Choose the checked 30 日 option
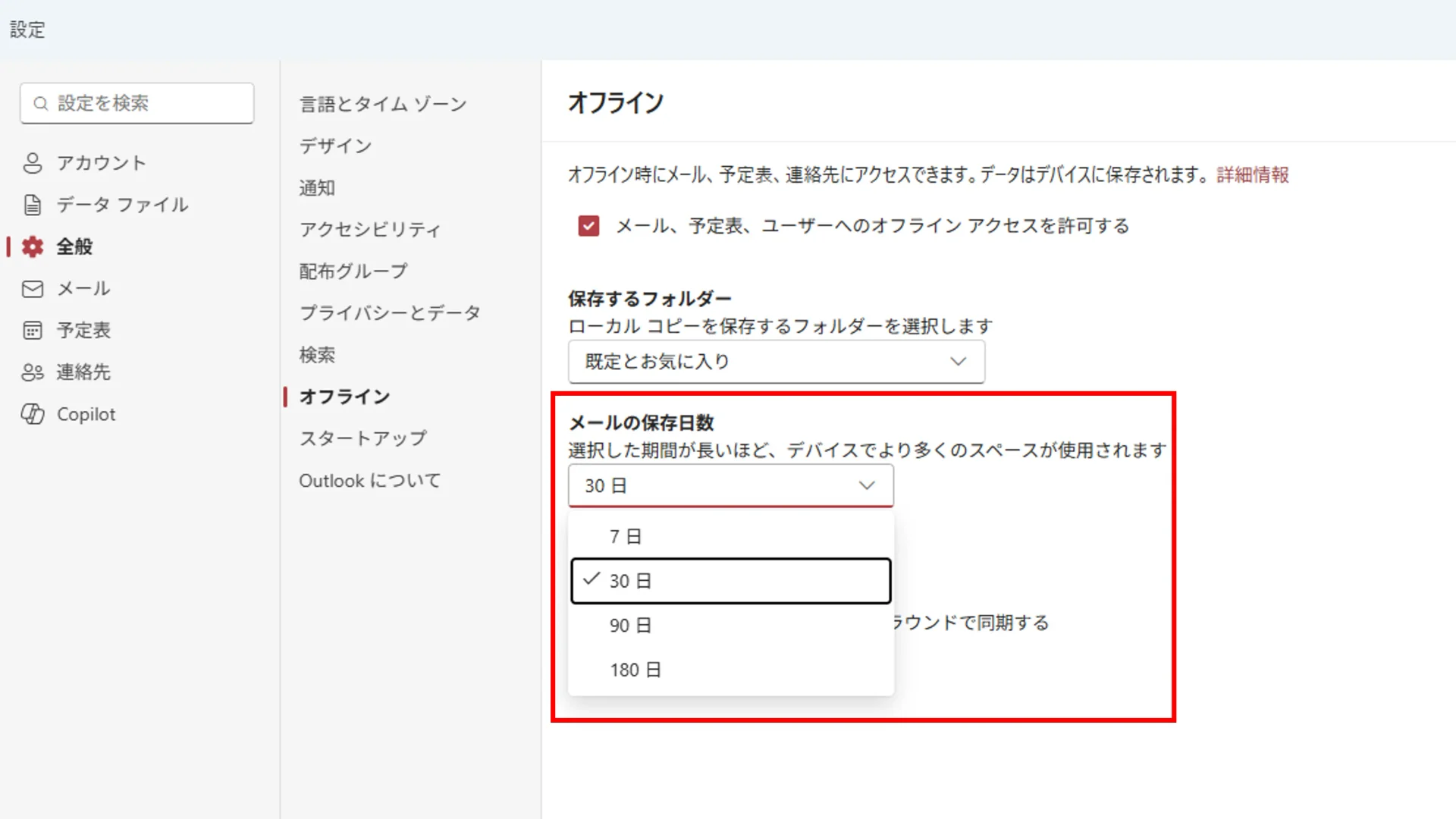 [731, 581]
